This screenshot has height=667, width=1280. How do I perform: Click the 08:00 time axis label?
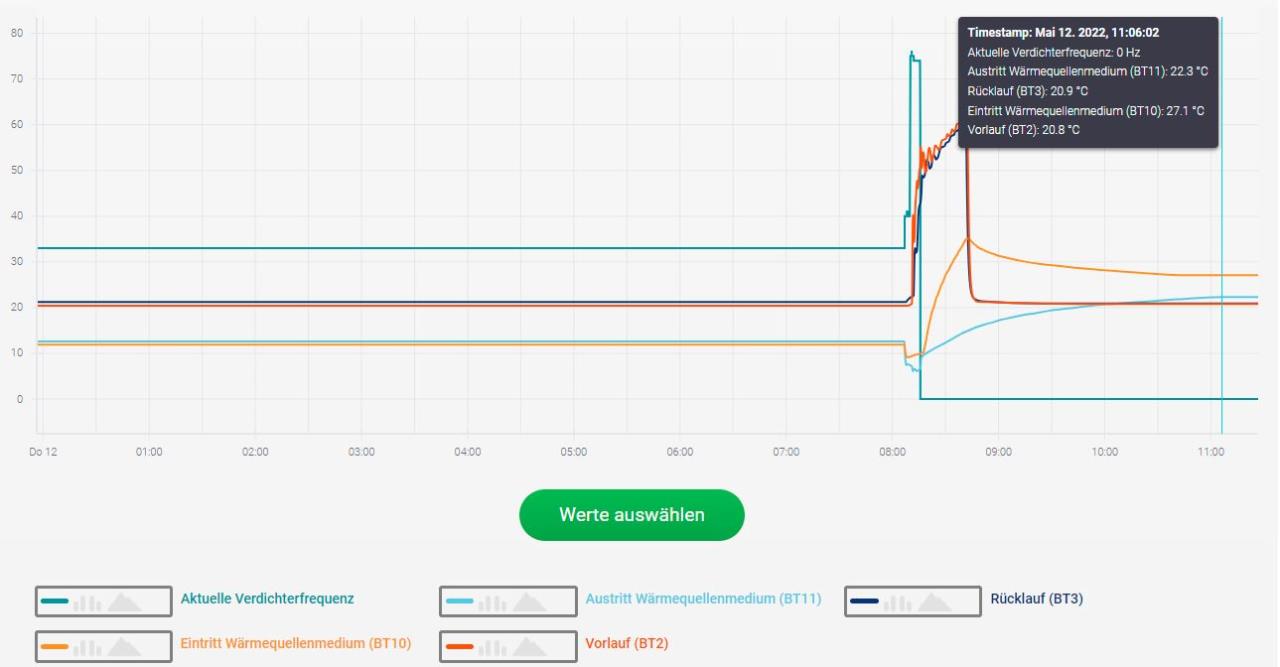[892, 452]
